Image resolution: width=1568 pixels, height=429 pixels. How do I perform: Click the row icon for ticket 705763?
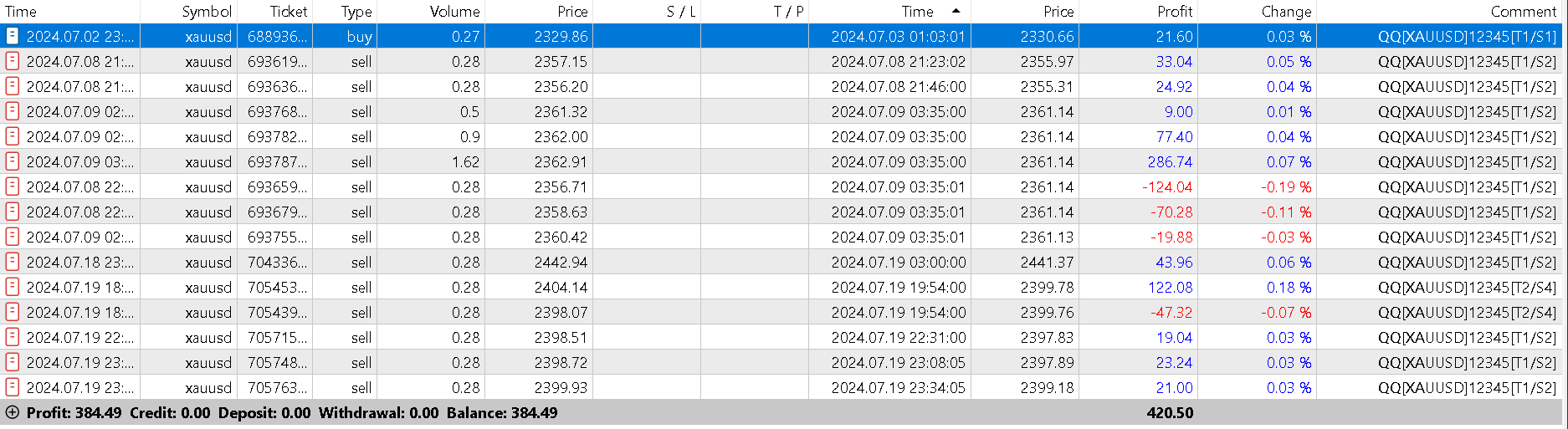pos(13,387)
